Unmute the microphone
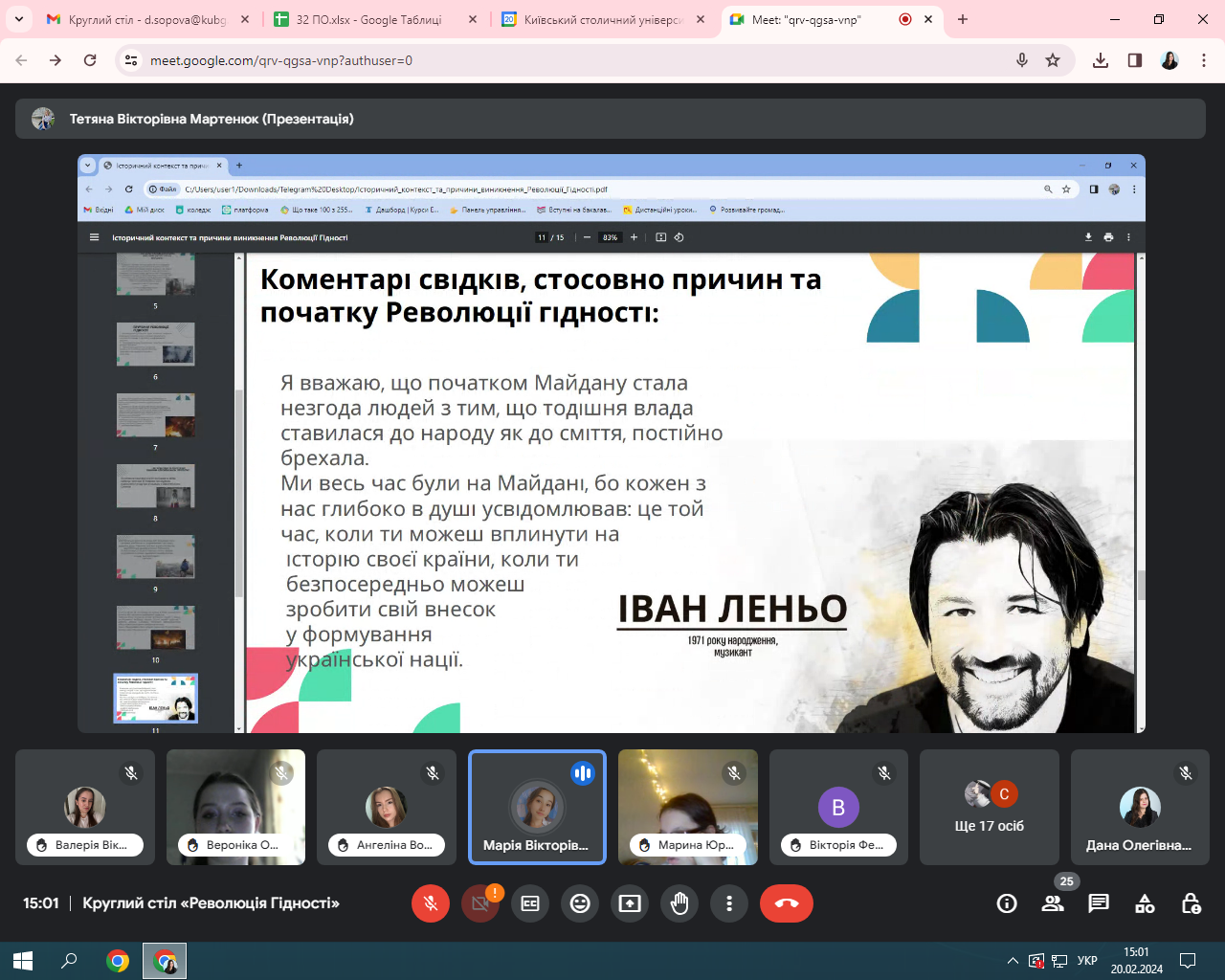 pyautogui.click(x=431, y=903)
